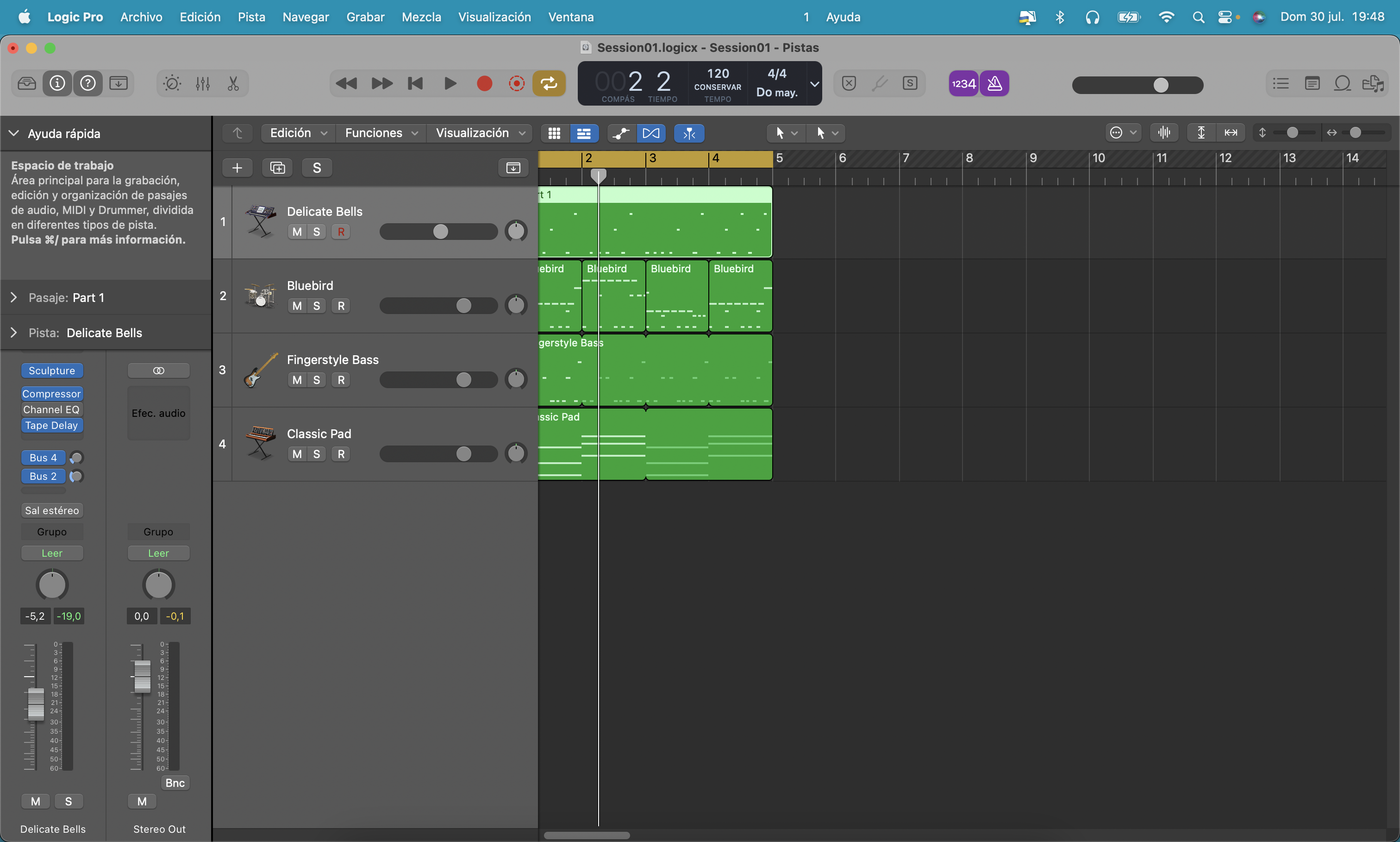Toggle the catch playhead button
The height and width of the screenshot is (842, 1400).
click(689, 133)
